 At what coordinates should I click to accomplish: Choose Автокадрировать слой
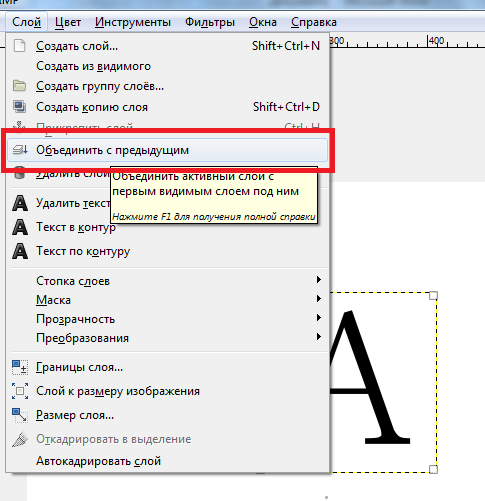(x=98, y=461)
